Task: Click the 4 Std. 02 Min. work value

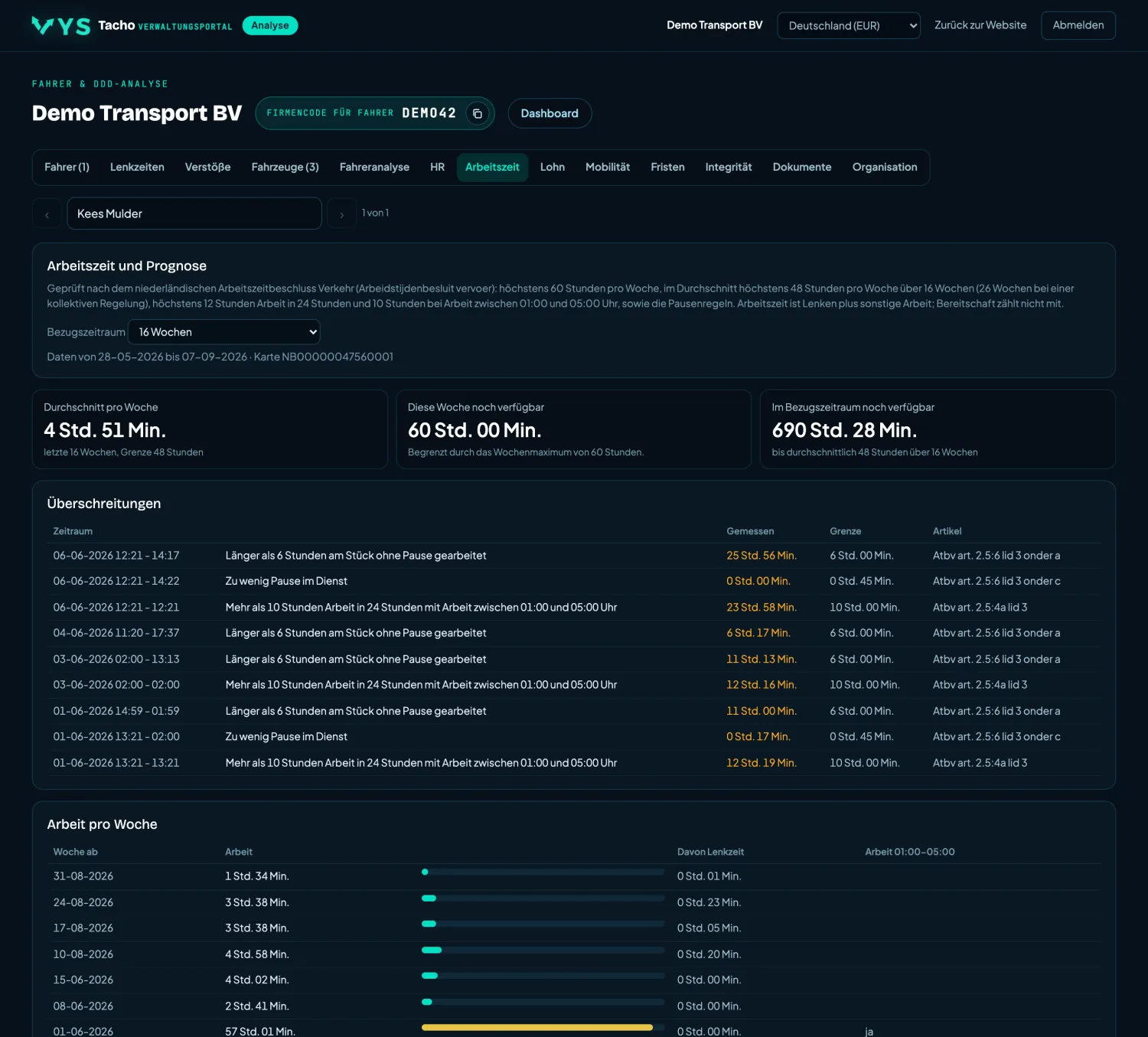Action: (256, 980)
